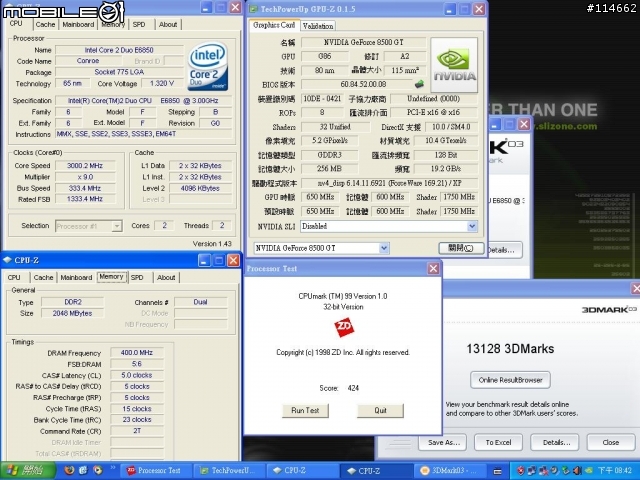Click Quit in Processor Test

point(380,411)
